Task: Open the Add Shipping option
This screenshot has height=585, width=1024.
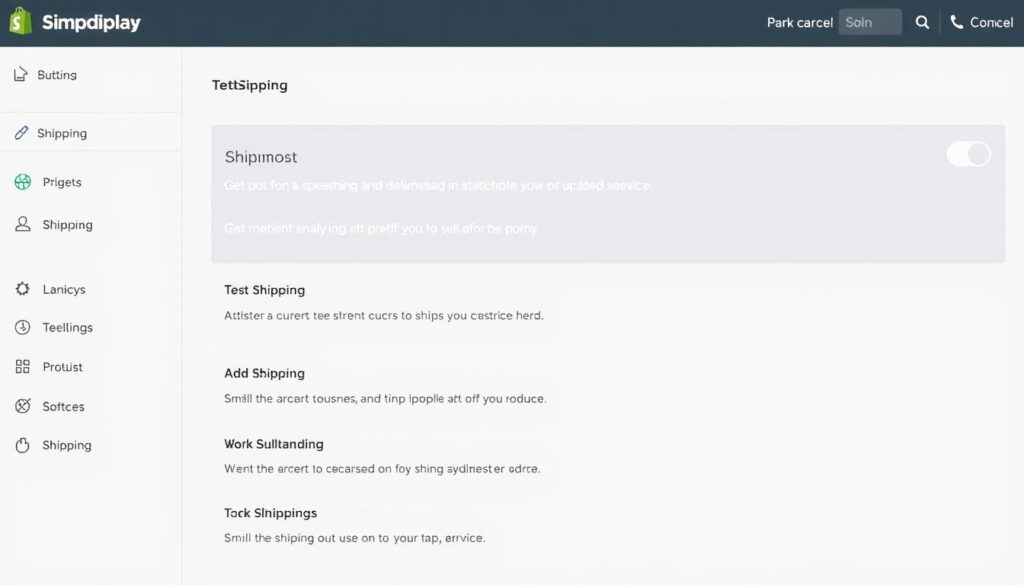Action: (264, 373)
